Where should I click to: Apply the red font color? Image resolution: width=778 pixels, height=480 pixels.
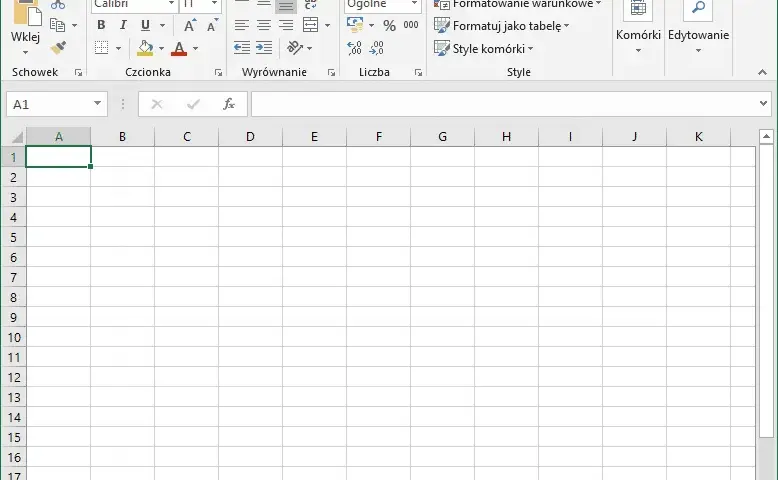coord(179,48)
